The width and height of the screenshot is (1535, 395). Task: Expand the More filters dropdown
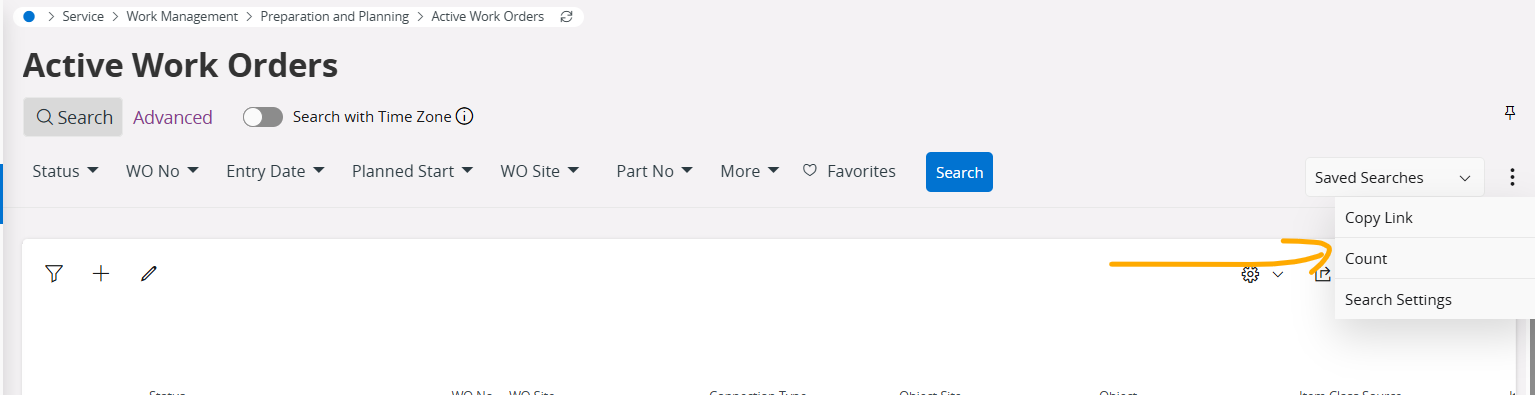750,171
